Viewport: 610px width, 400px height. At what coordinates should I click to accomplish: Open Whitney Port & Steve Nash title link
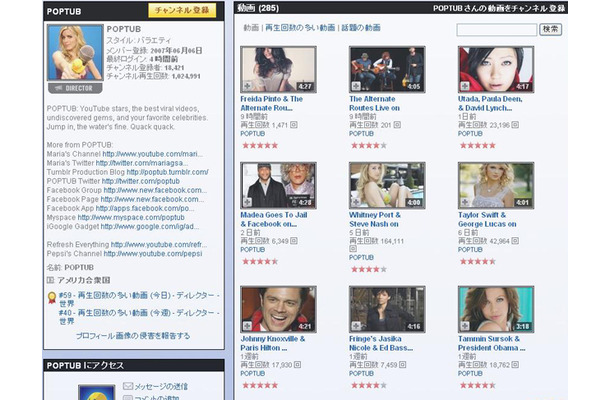pos(375,219)
